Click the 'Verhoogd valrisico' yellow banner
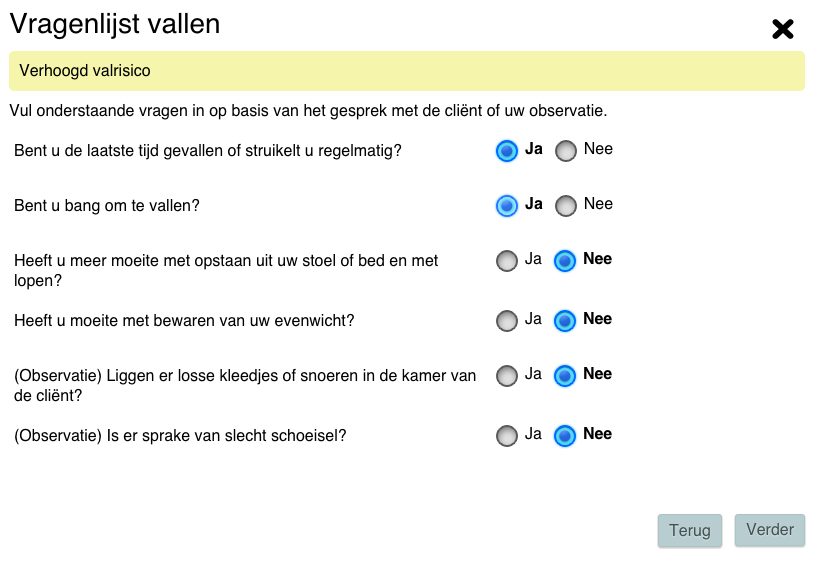Screen dimensions: 827x565 coord(406,72)
